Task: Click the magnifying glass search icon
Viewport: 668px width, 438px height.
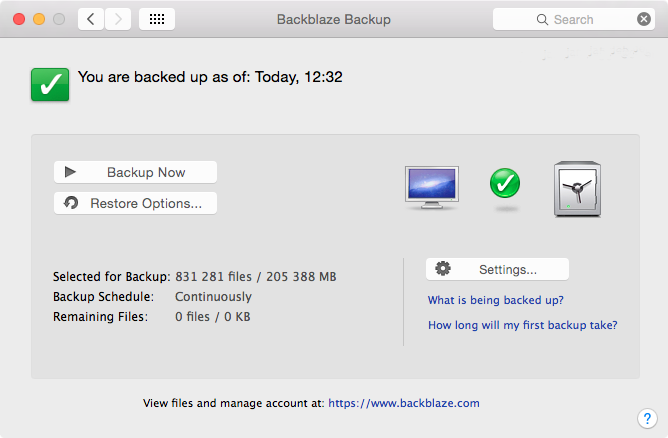Action: (542, 20)
